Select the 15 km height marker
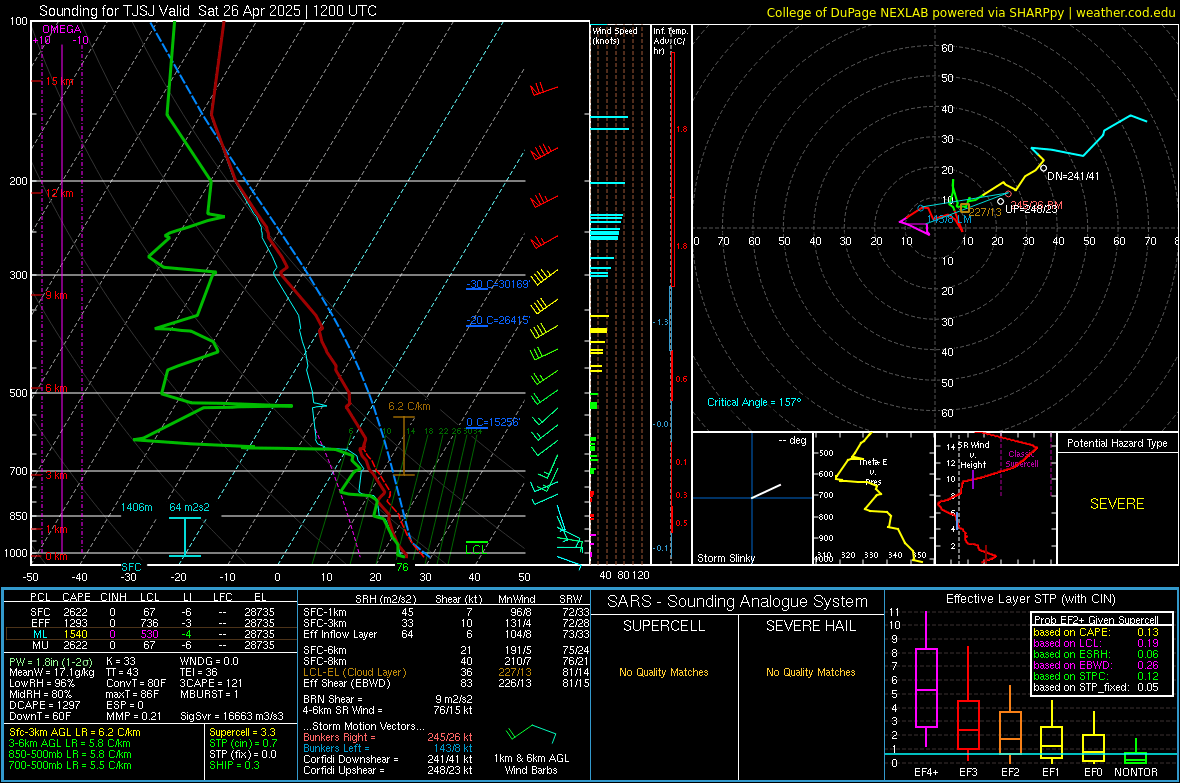Viewport: 1180px width, 783px height. 60,81
